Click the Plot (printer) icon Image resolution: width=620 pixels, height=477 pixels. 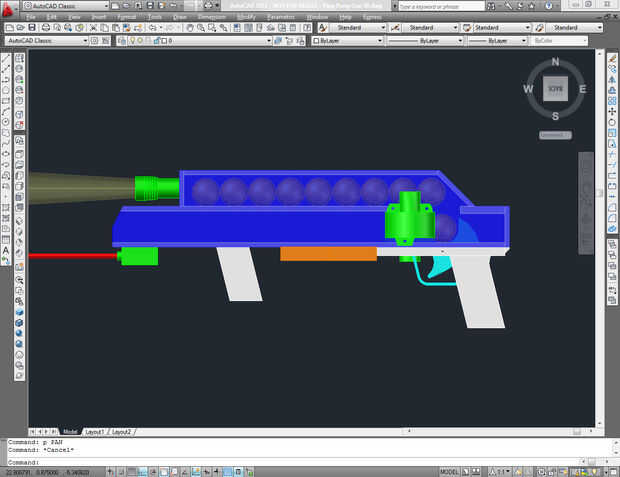(45, 27)
